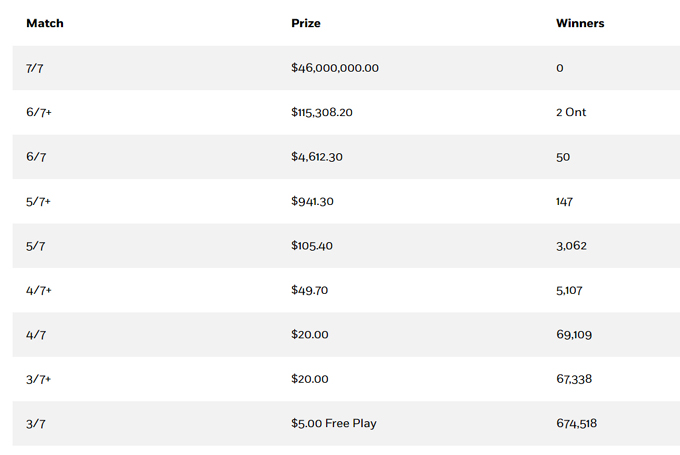Click the 69,109 winners count
Viewport: 680px width, 455px height.
[x=574, y=335]
